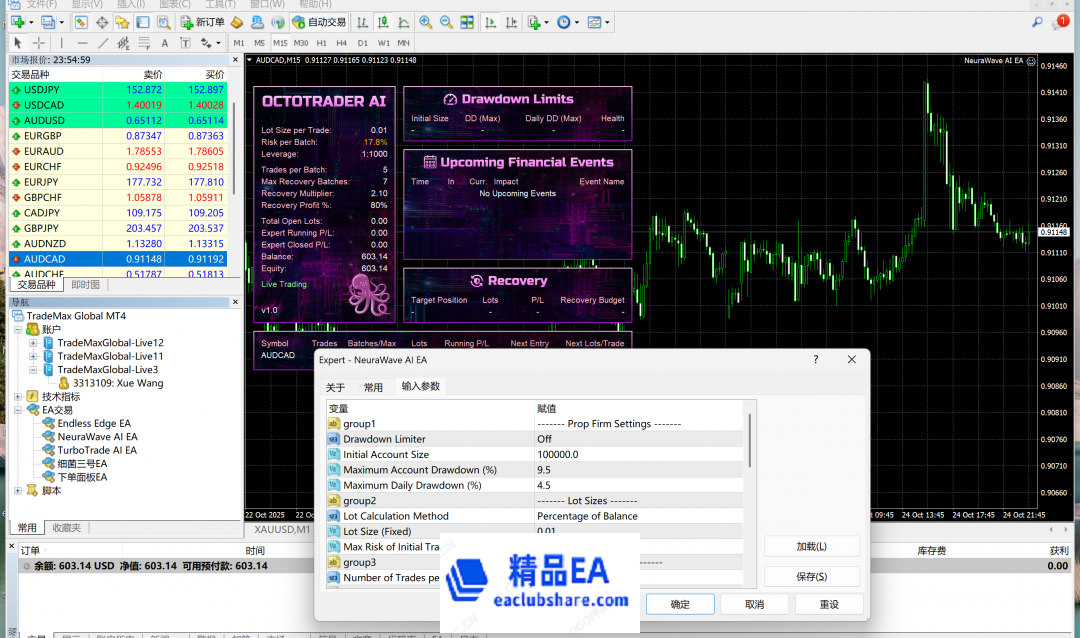
Task: Click the zoom out magnifier icon
Action: point(445,22)
